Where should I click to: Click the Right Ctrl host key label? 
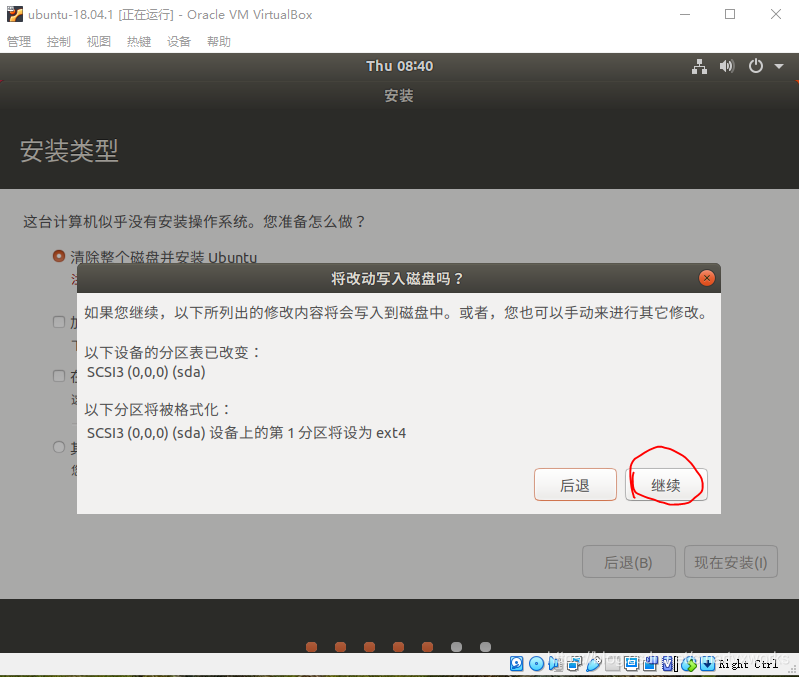[x=748, y=664]
